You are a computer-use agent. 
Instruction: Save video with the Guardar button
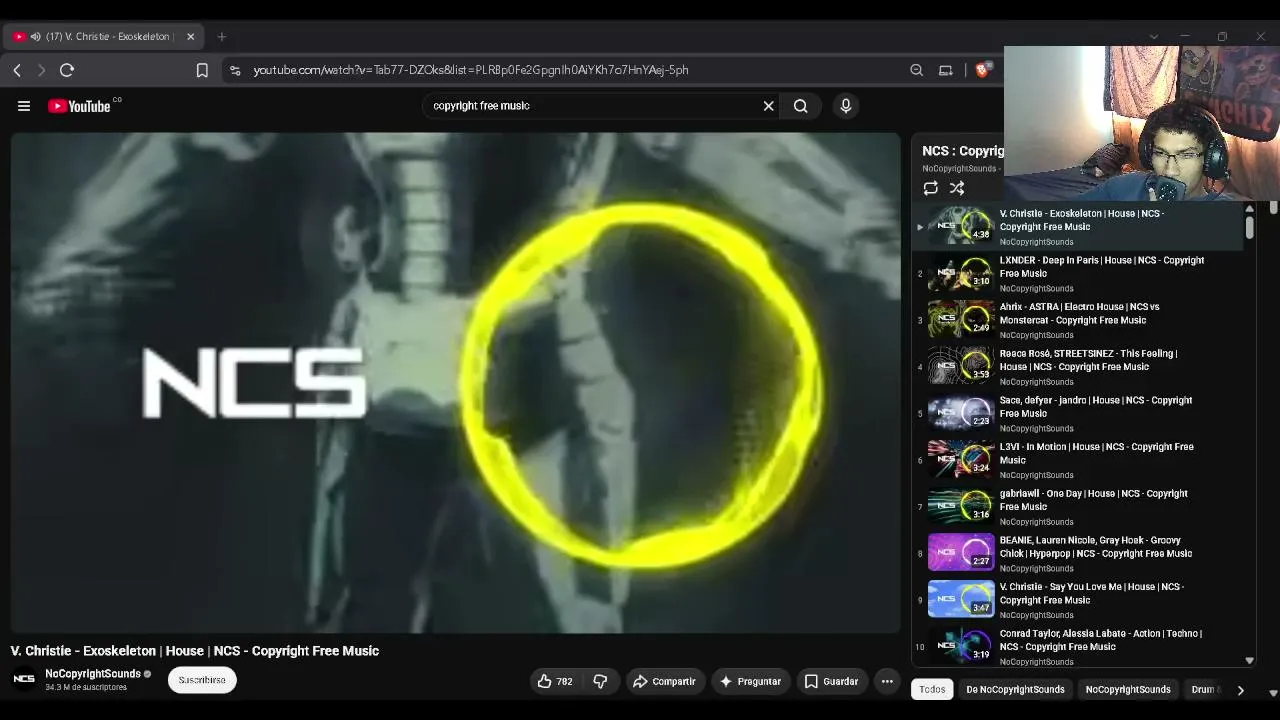point(832,681)
